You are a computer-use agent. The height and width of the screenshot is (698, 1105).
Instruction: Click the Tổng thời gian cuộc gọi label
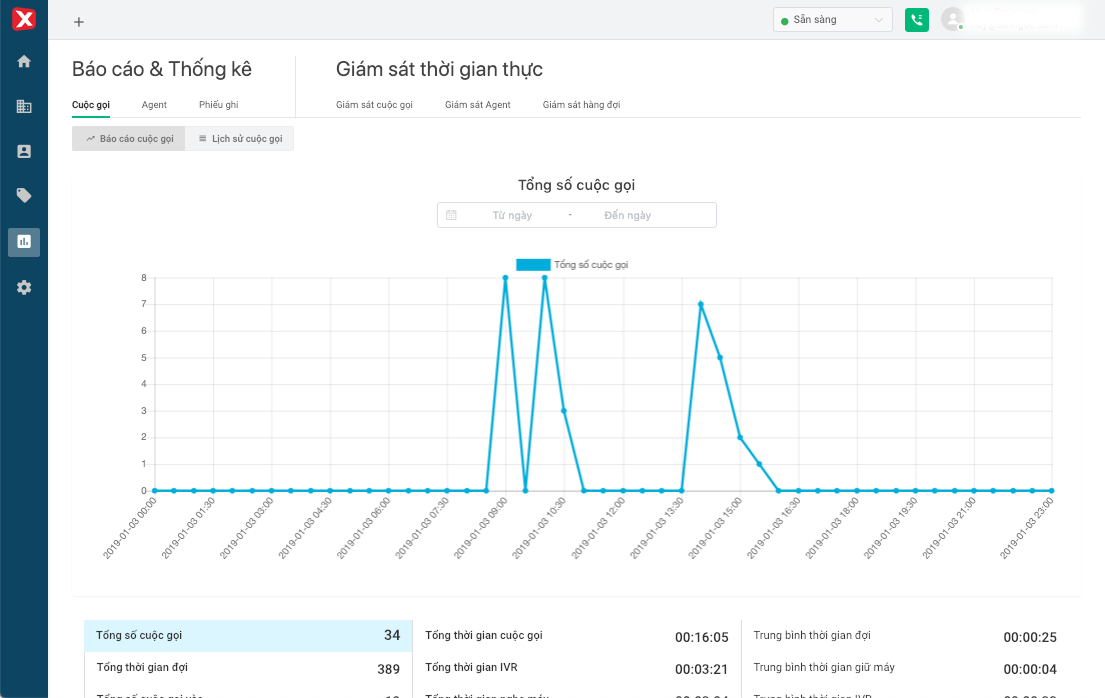tap(483, 635)
